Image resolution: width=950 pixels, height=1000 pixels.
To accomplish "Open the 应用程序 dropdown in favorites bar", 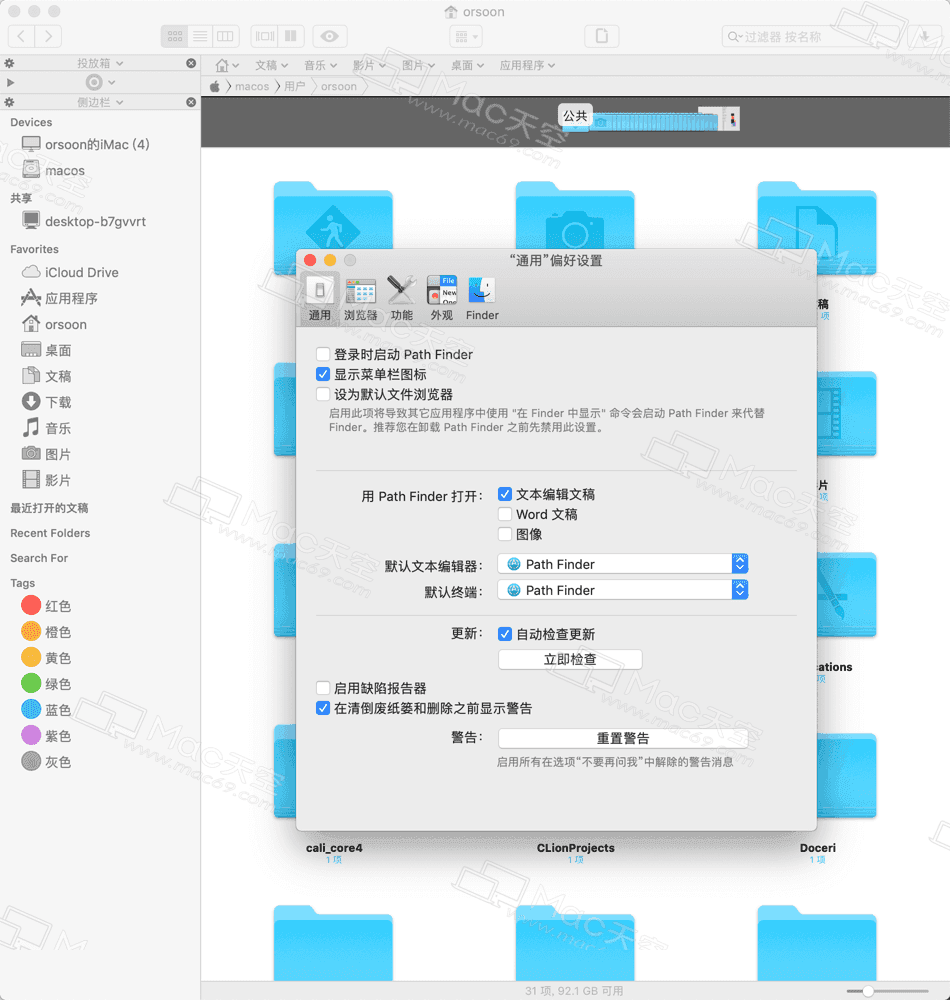I will 527,65.
